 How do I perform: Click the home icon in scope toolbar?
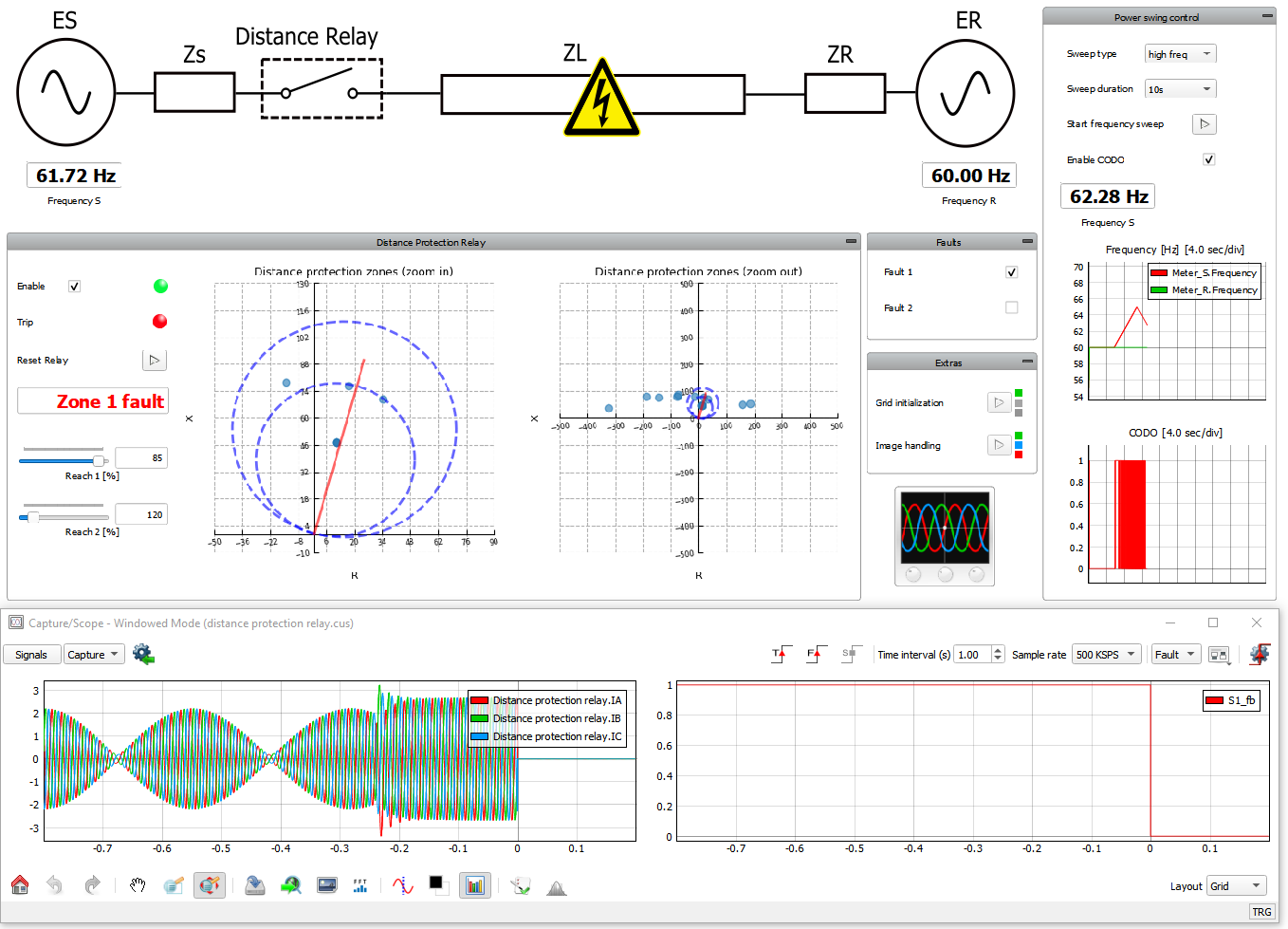coord(20,885)
